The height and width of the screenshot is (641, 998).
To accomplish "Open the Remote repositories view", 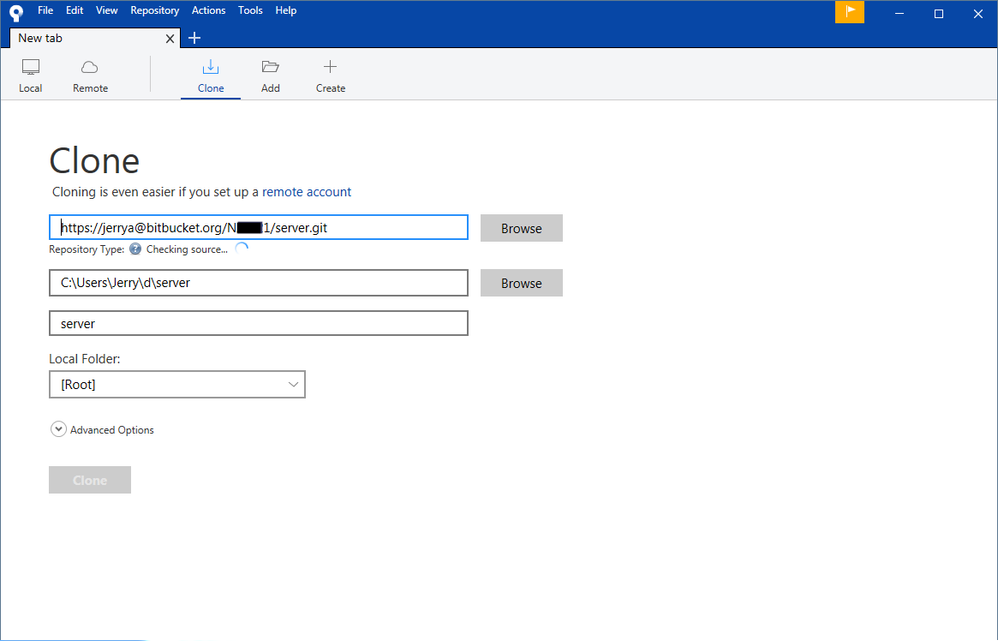I will [90, 76].
